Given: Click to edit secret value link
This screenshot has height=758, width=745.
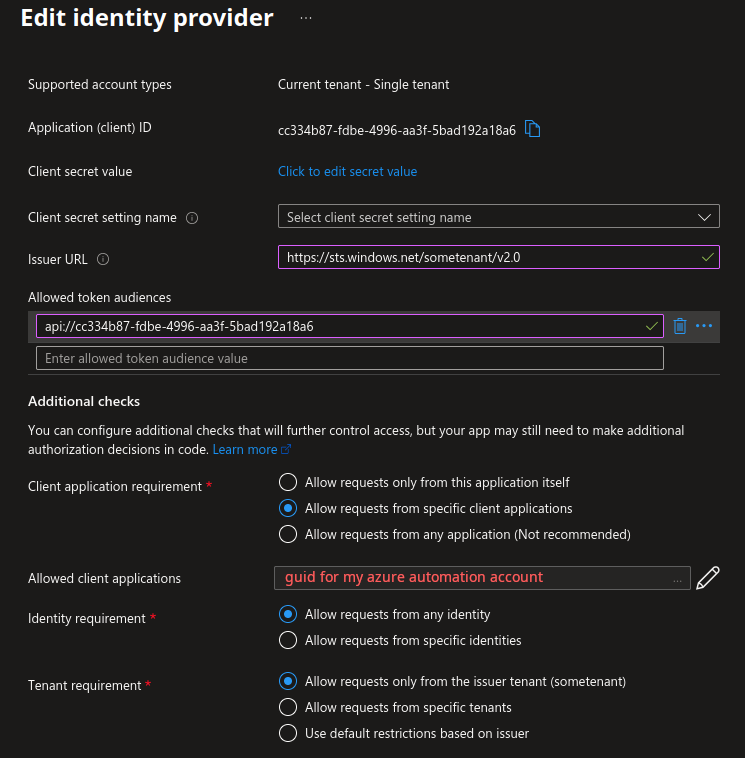Looking at the screenshot, I should [x=347, y=171].
